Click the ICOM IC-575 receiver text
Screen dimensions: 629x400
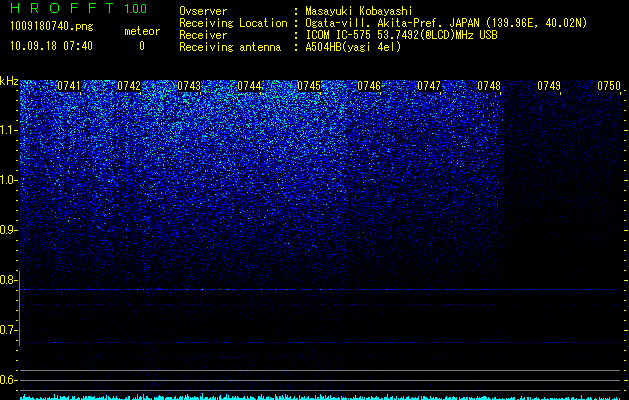(x=401, y=35)
